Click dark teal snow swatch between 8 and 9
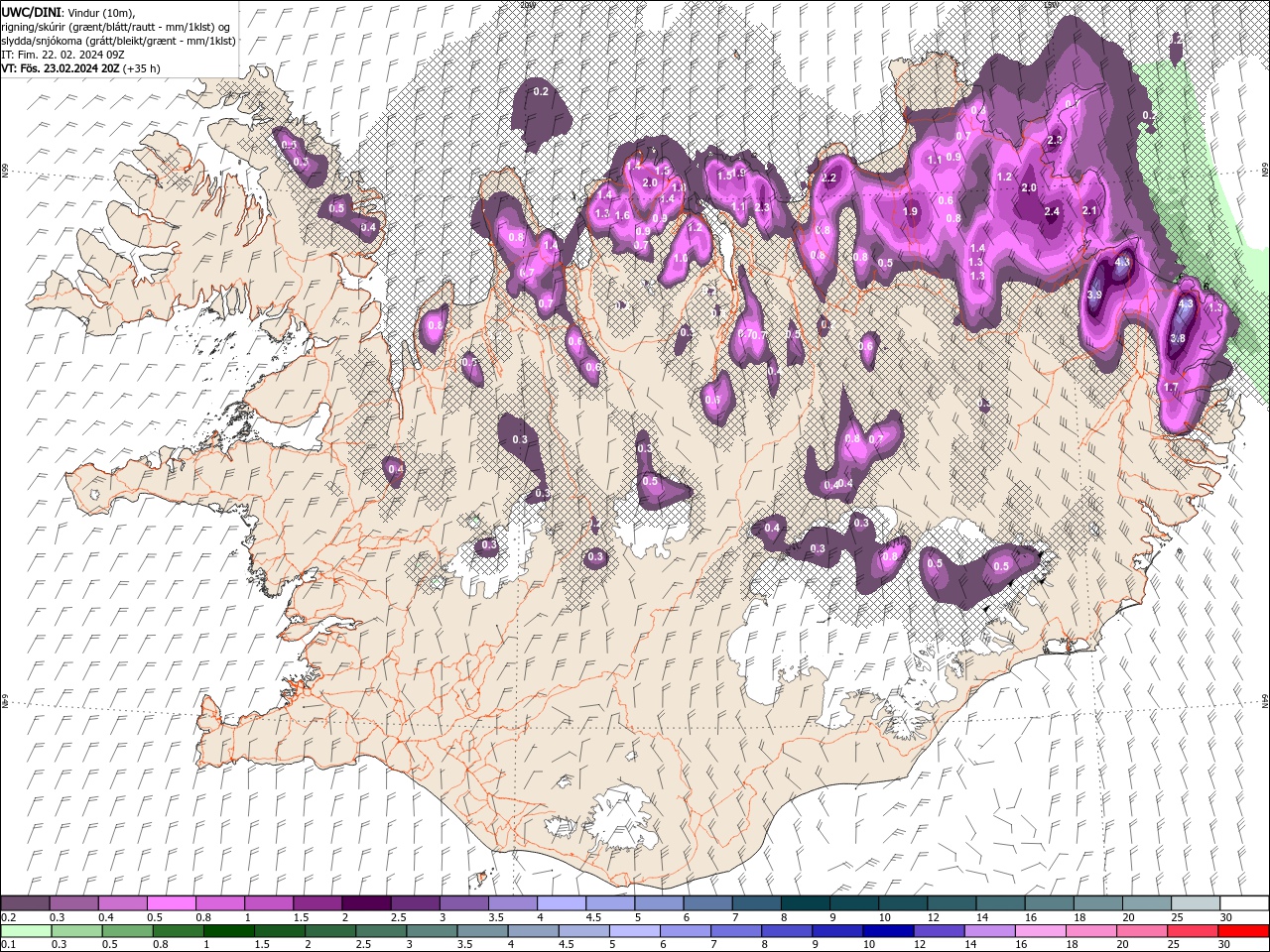Image resolution: width=1270 pixels, height=952 pixels. (x=805, y=903)
